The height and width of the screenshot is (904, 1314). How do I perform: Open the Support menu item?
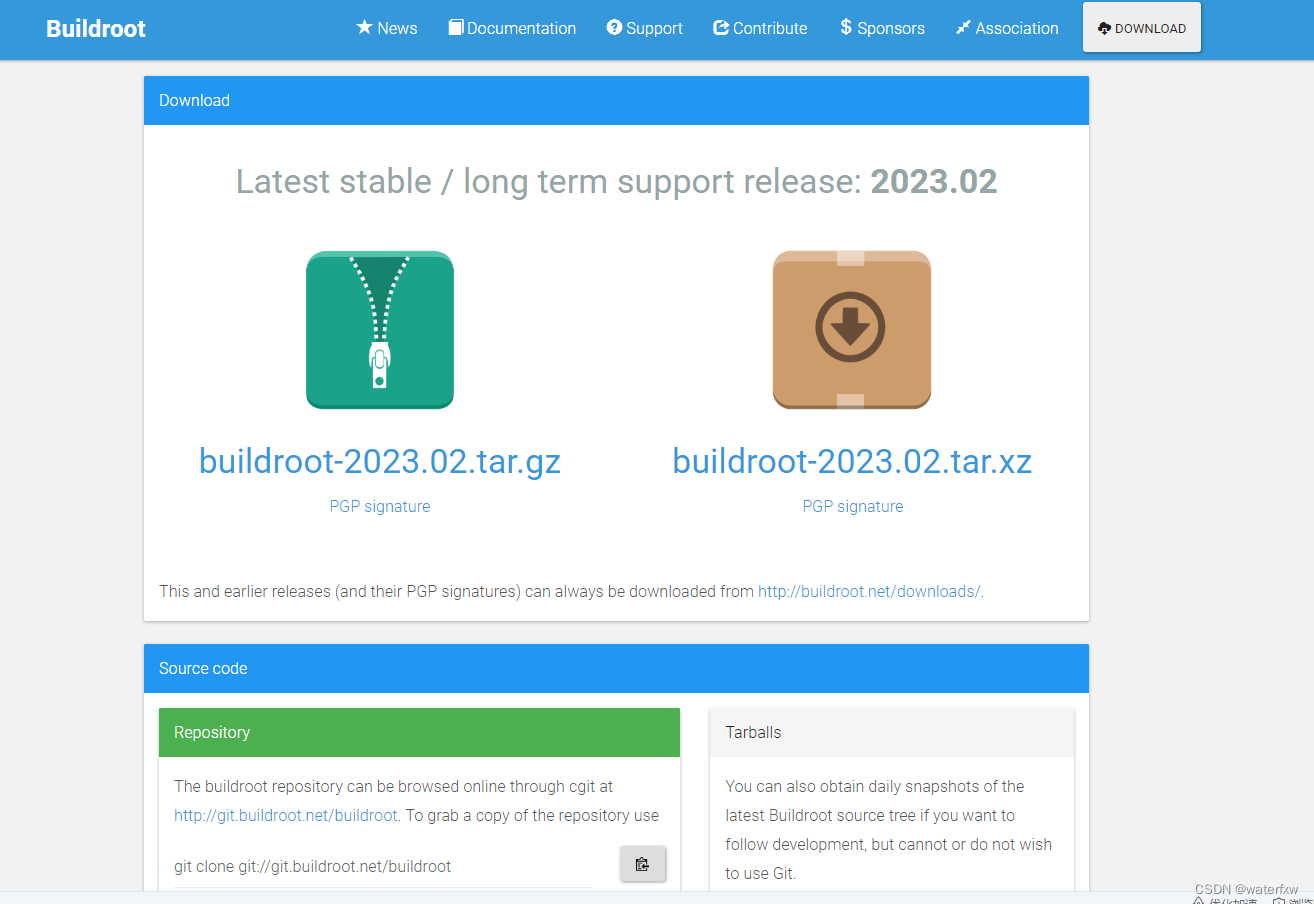click(x=645, y=28)
